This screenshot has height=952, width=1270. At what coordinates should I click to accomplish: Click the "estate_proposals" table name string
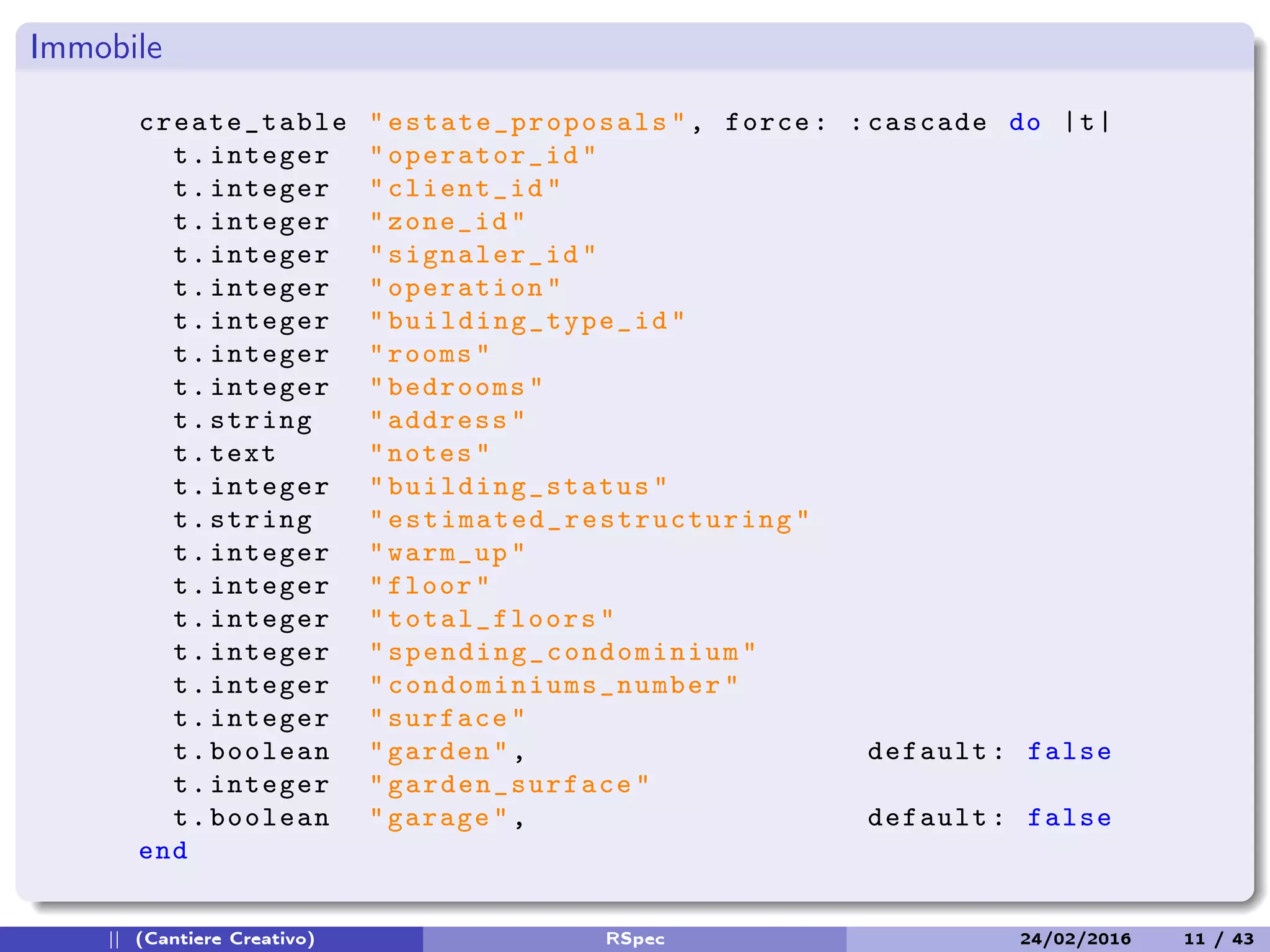(x=528, y=123)
